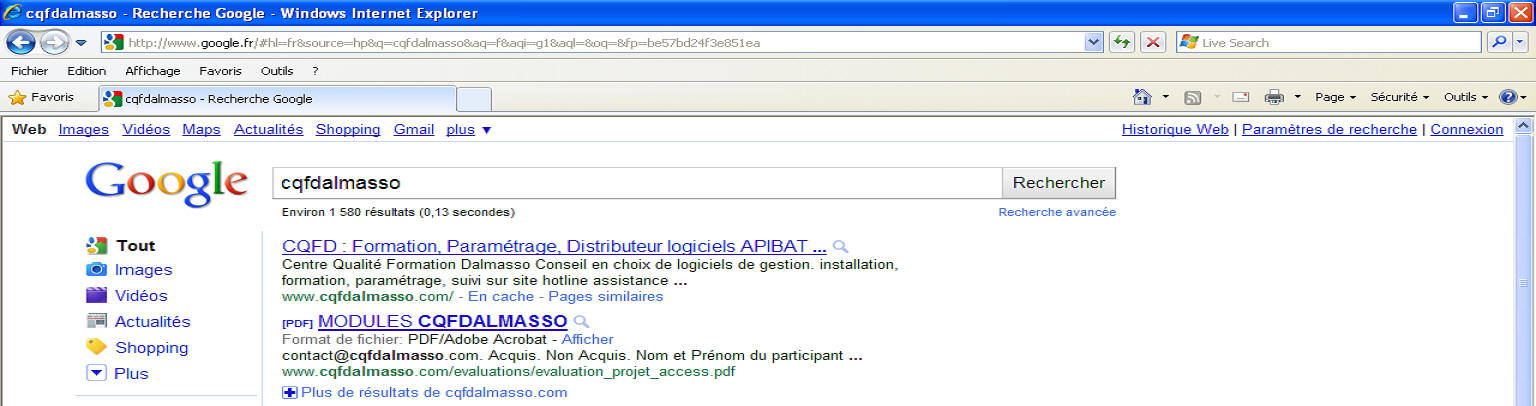Go back with the browser Back arrow
The height and width of the screenshot is (406, 1536).
(21, 42)
